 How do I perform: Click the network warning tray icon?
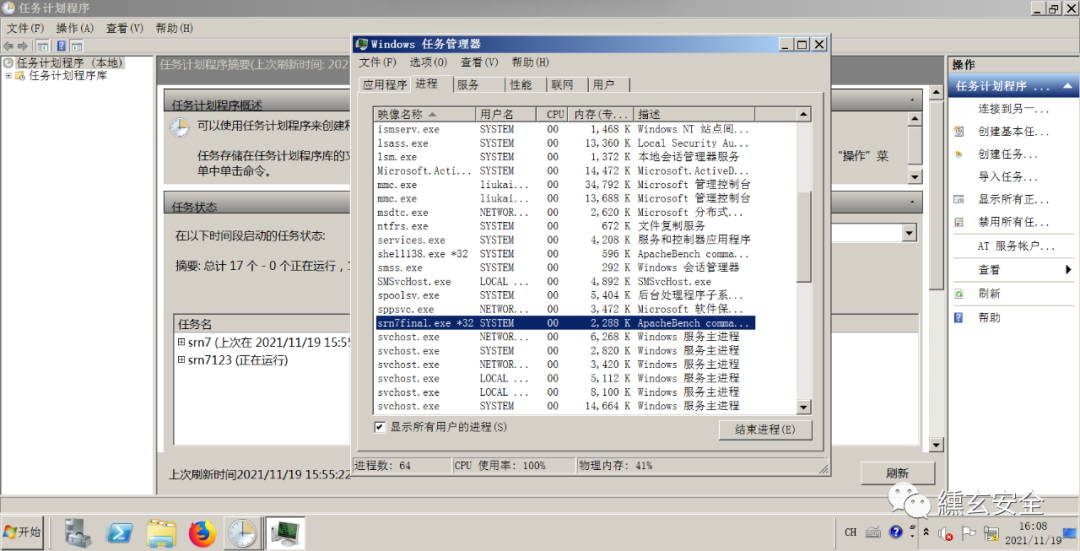pos(992,533)
